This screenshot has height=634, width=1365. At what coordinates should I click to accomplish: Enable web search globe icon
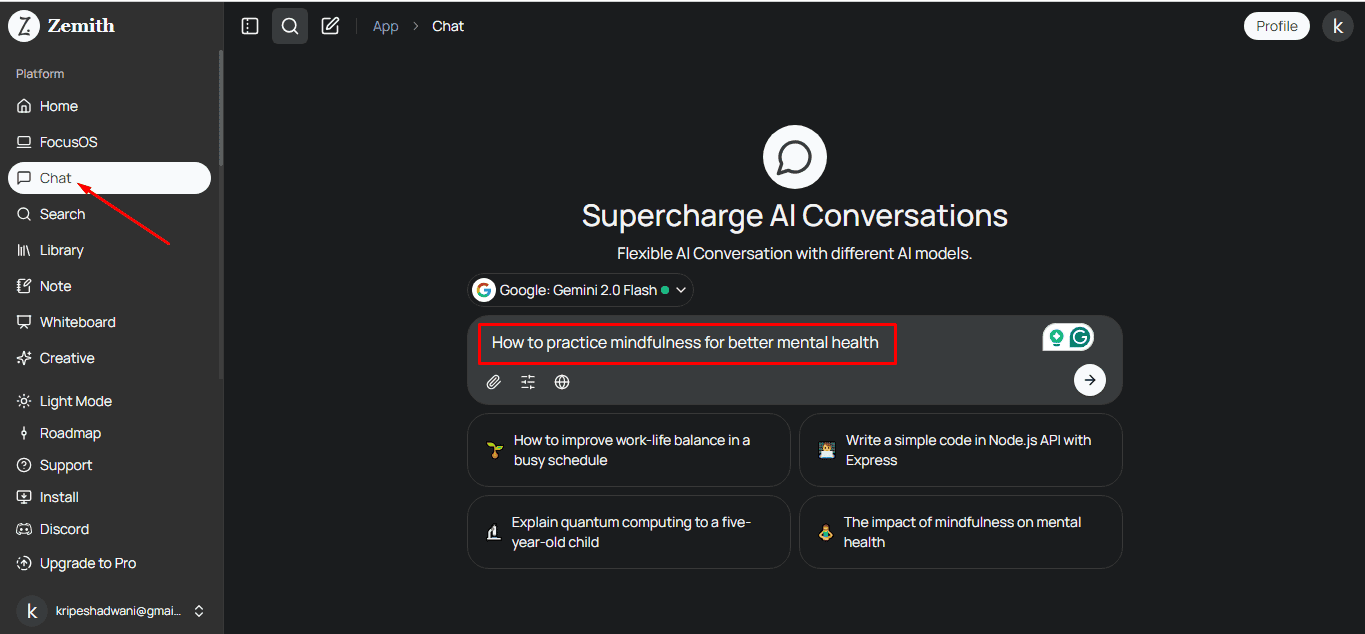[562, 382]
